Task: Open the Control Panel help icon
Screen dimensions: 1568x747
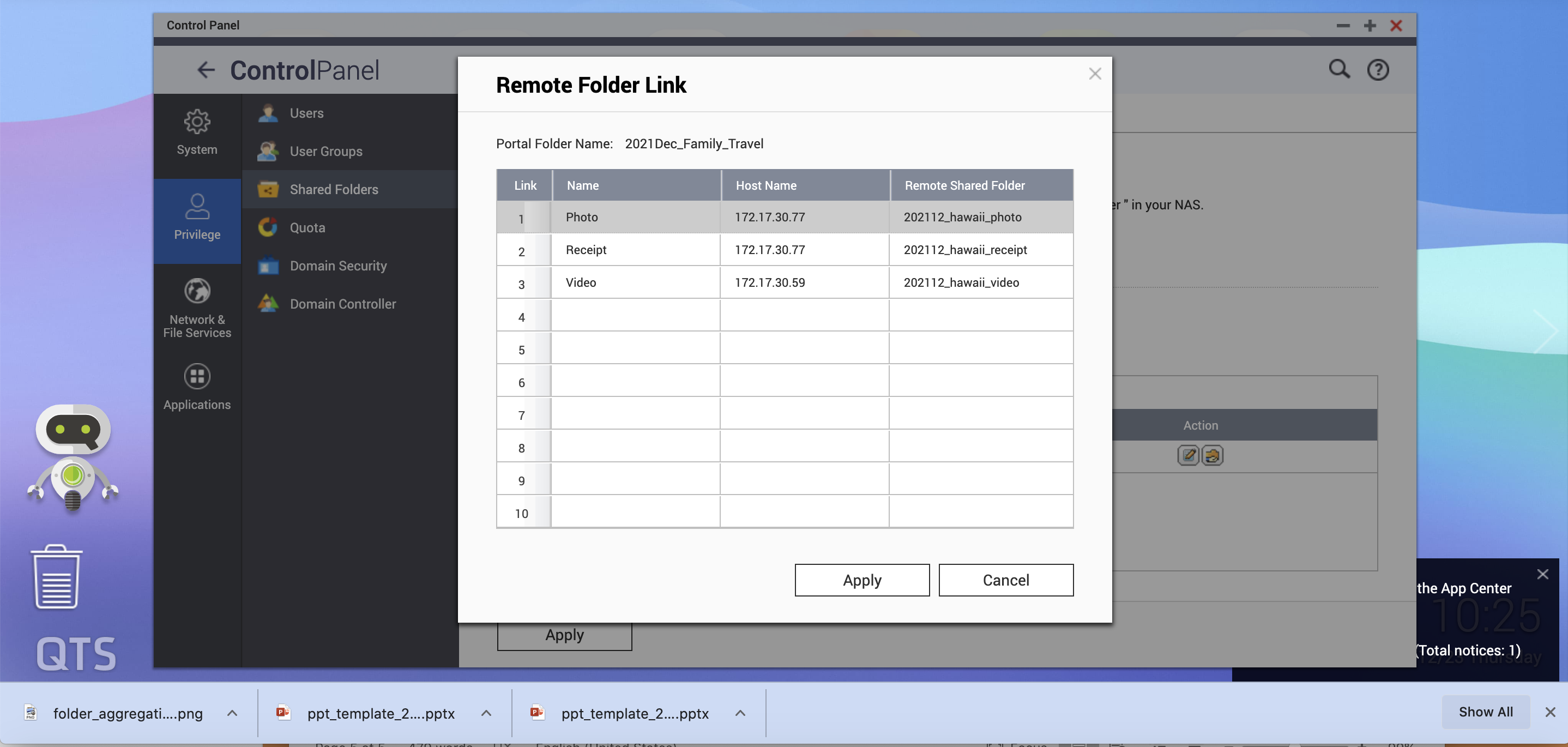Action: [x=1378, y=70]
